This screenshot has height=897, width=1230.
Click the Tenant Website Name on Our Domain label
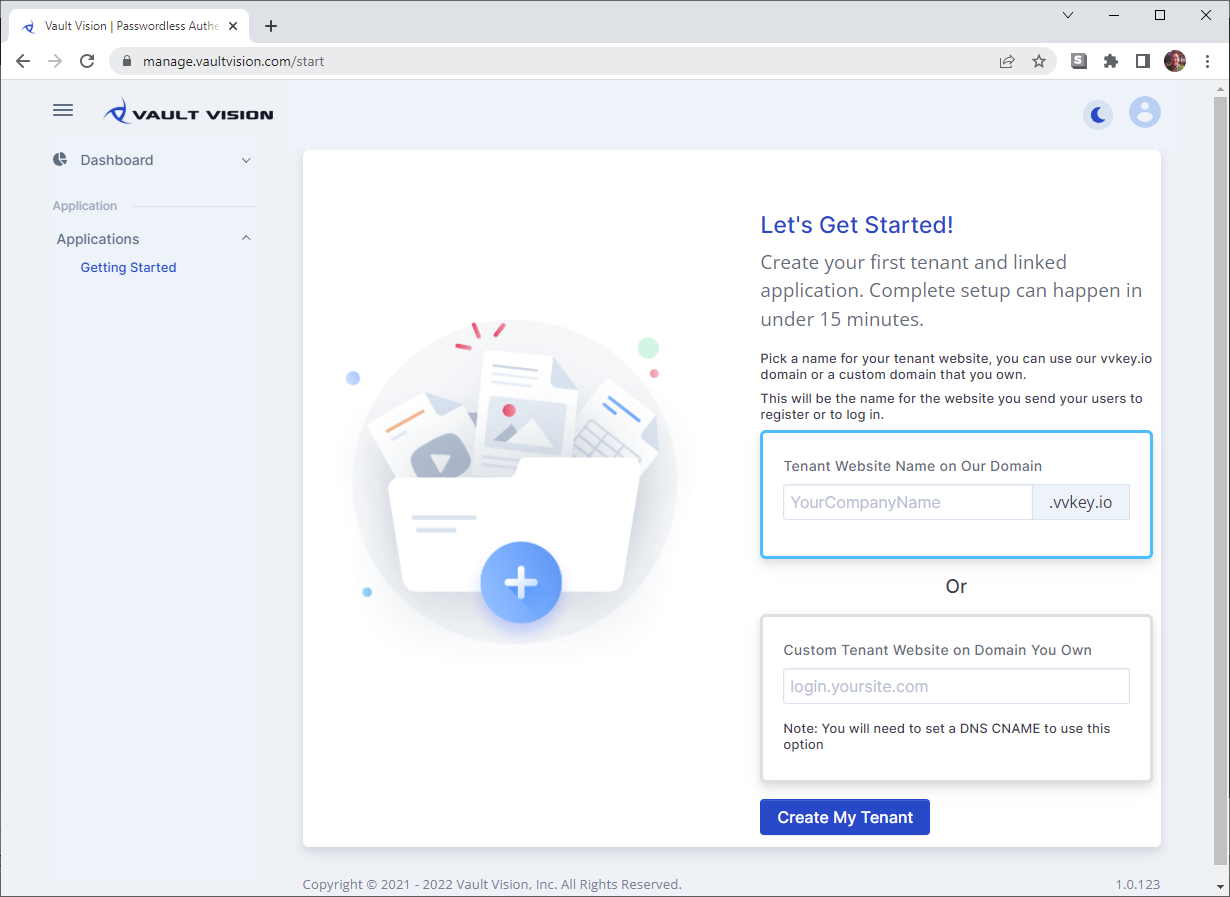pos(913,466)
